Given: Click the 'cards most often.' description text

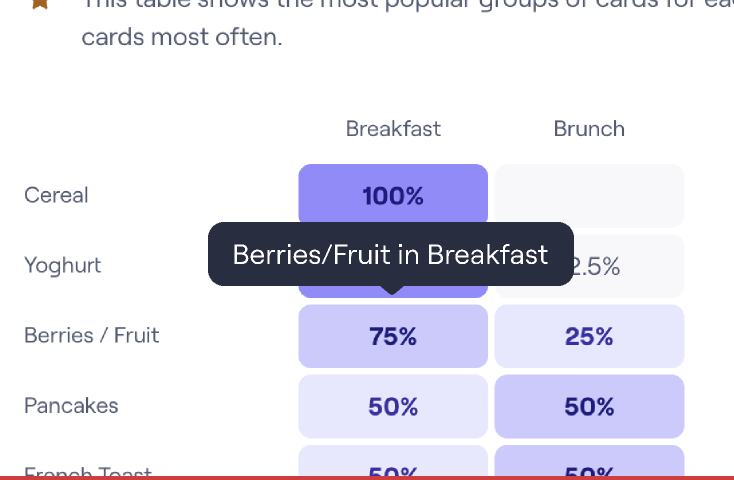Looking at the screenshot, I should coord(182,37).
